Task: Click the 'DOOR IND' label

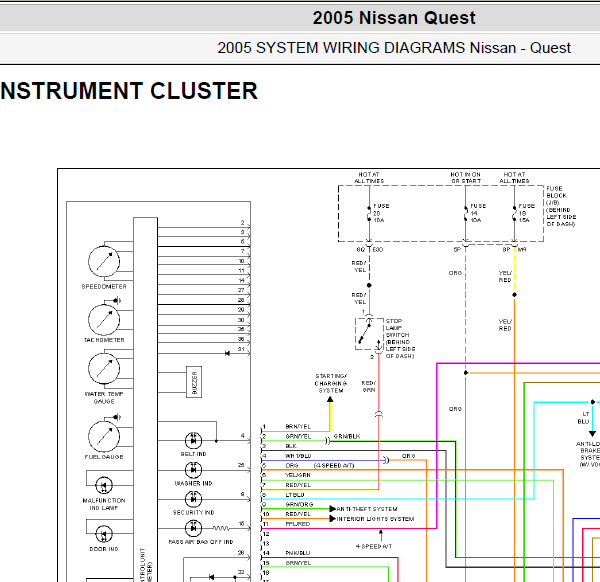Action: tap(104, 549)
